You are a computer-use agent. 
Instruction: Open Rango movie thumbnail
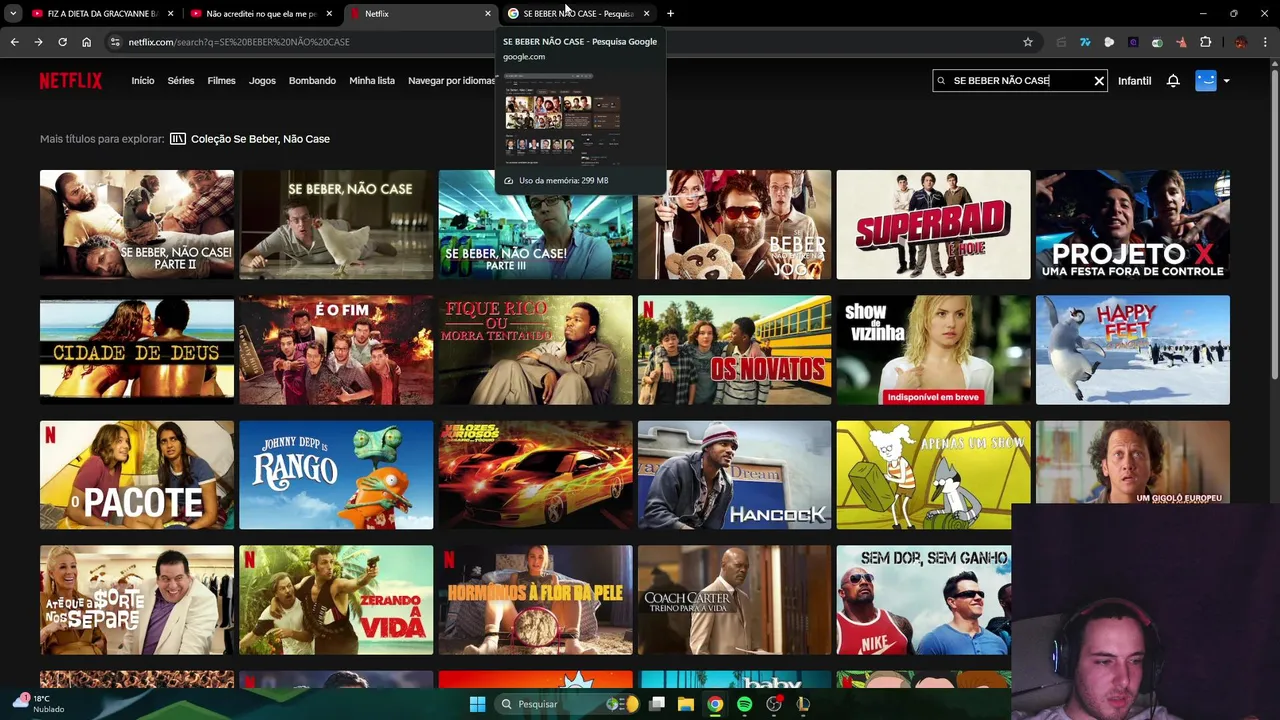336,475
